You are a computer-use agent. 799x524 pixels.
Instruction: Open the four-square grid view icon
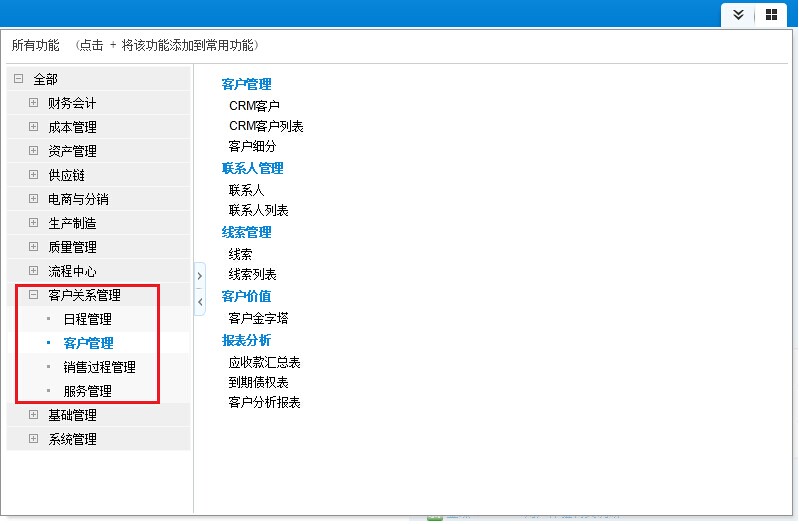click(x=771, y=15)
